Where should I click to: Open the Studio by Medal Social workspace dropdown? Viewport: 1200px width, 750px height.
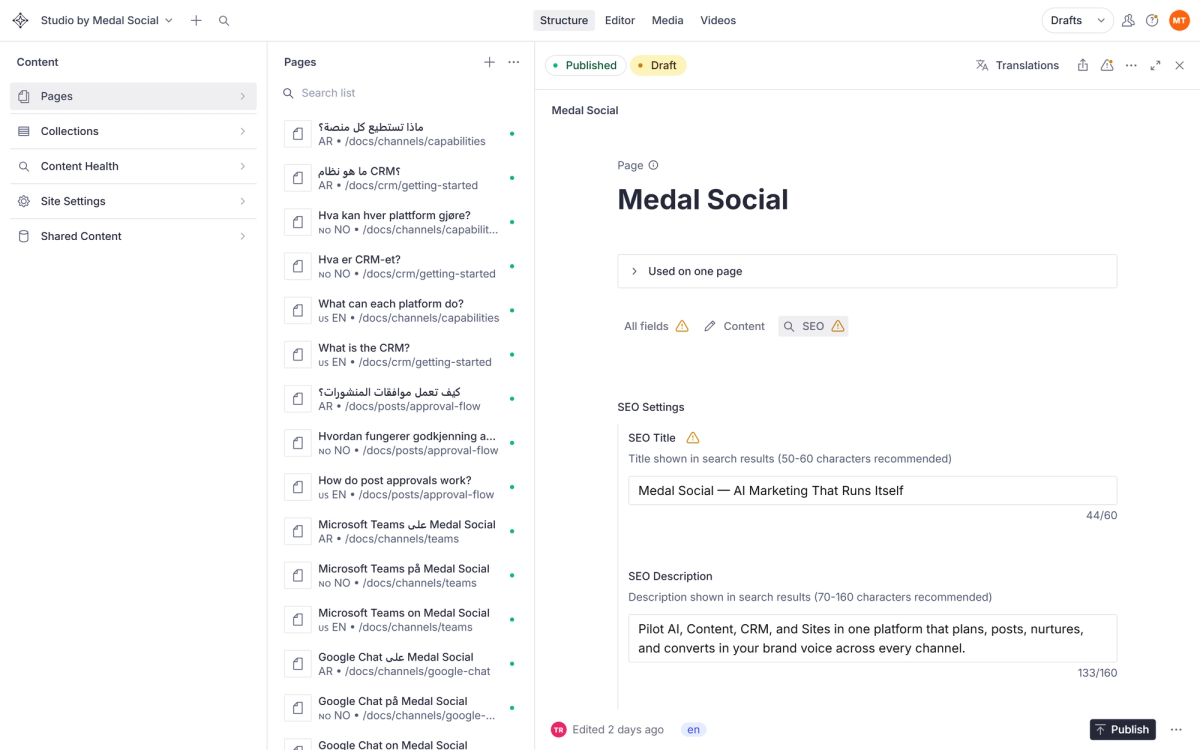tap(106, 20)
